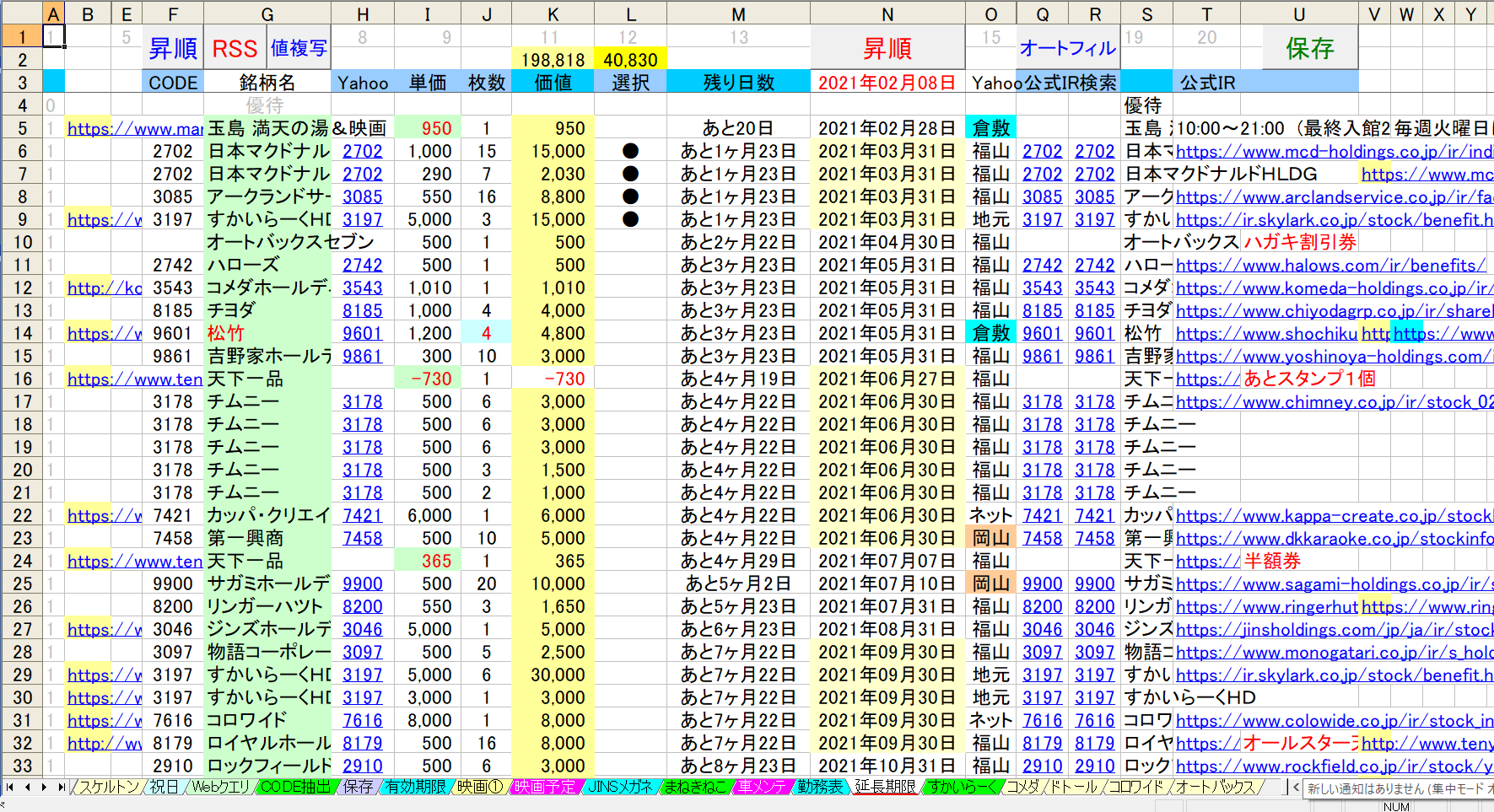This screenshot has height=812, width=1494.
Task: Select the red -730 price cell in column I
Action: pyautogui.click(x=428, y=379)
